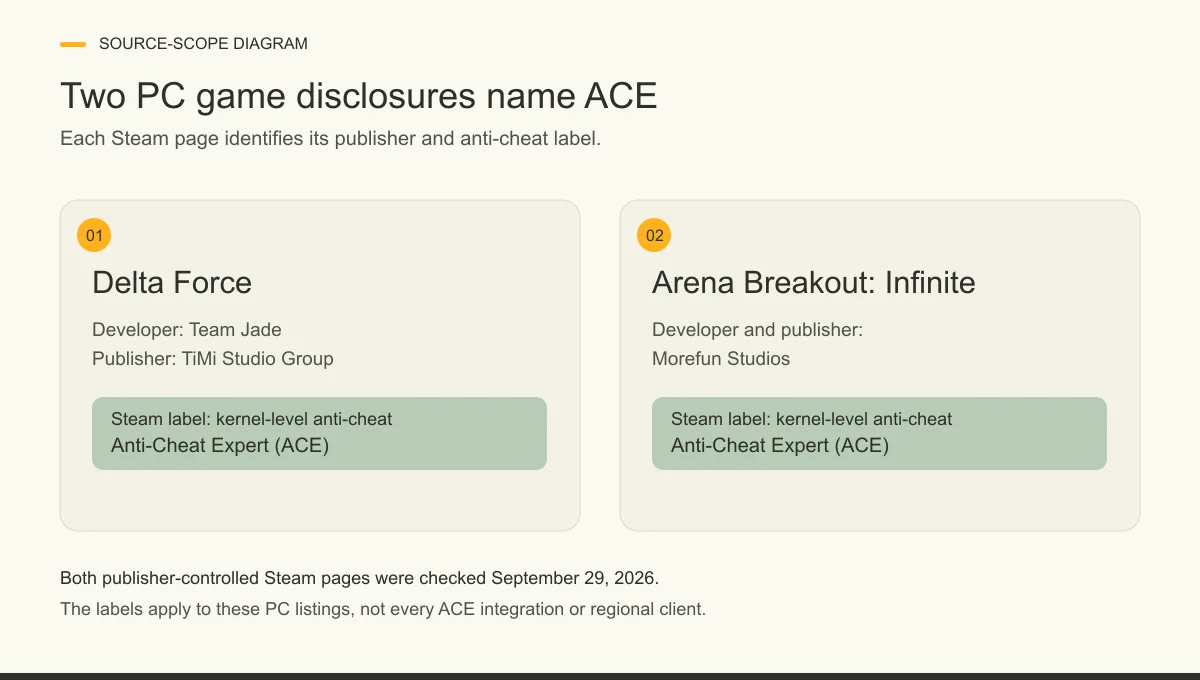Click the orange 02 badge
Image resolution: width=1200 pixels, height=680 pixels.
(654, 236)
